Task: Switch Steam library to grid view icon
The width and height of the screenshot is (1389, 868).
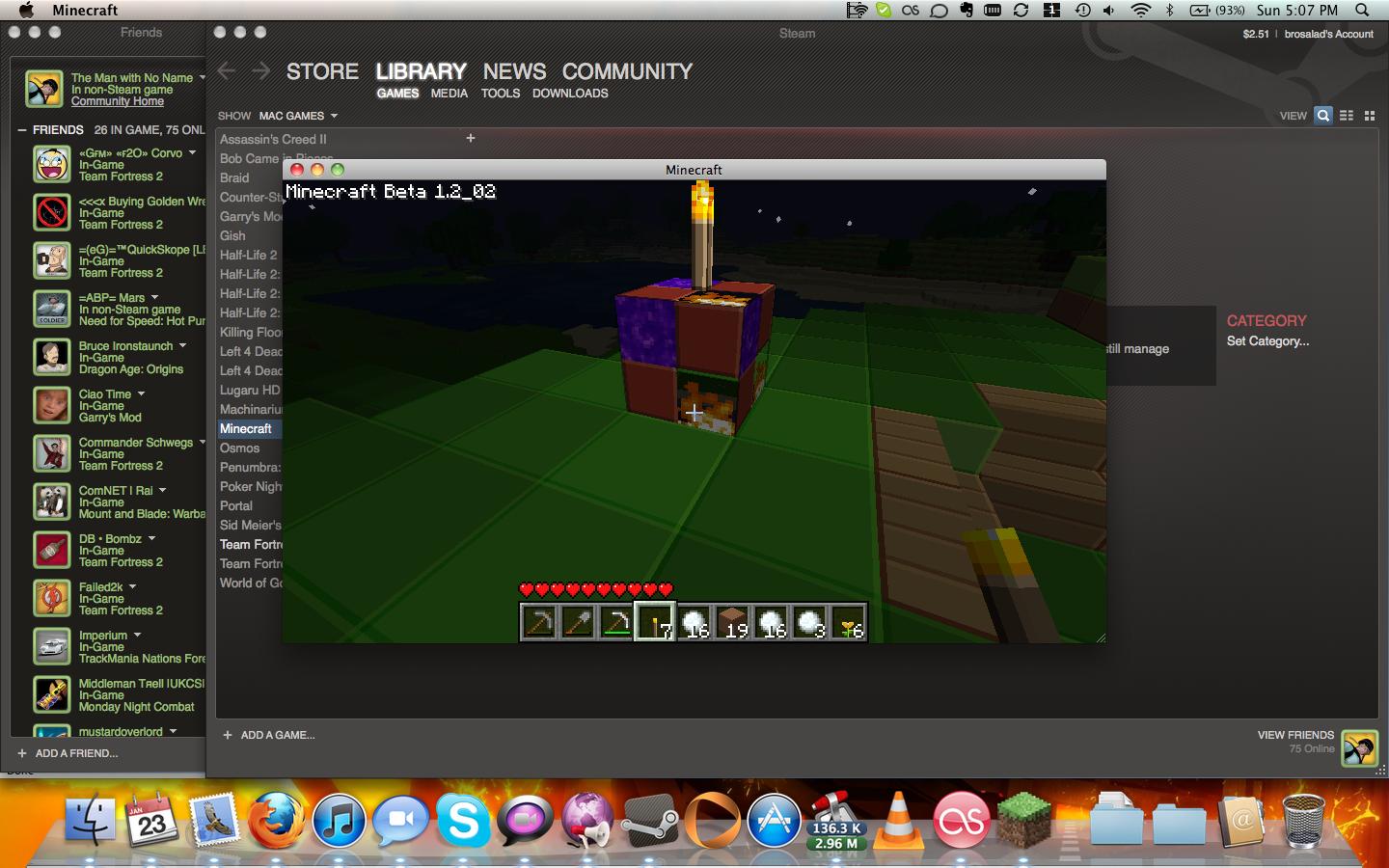Action: [x=1369, y=116]
